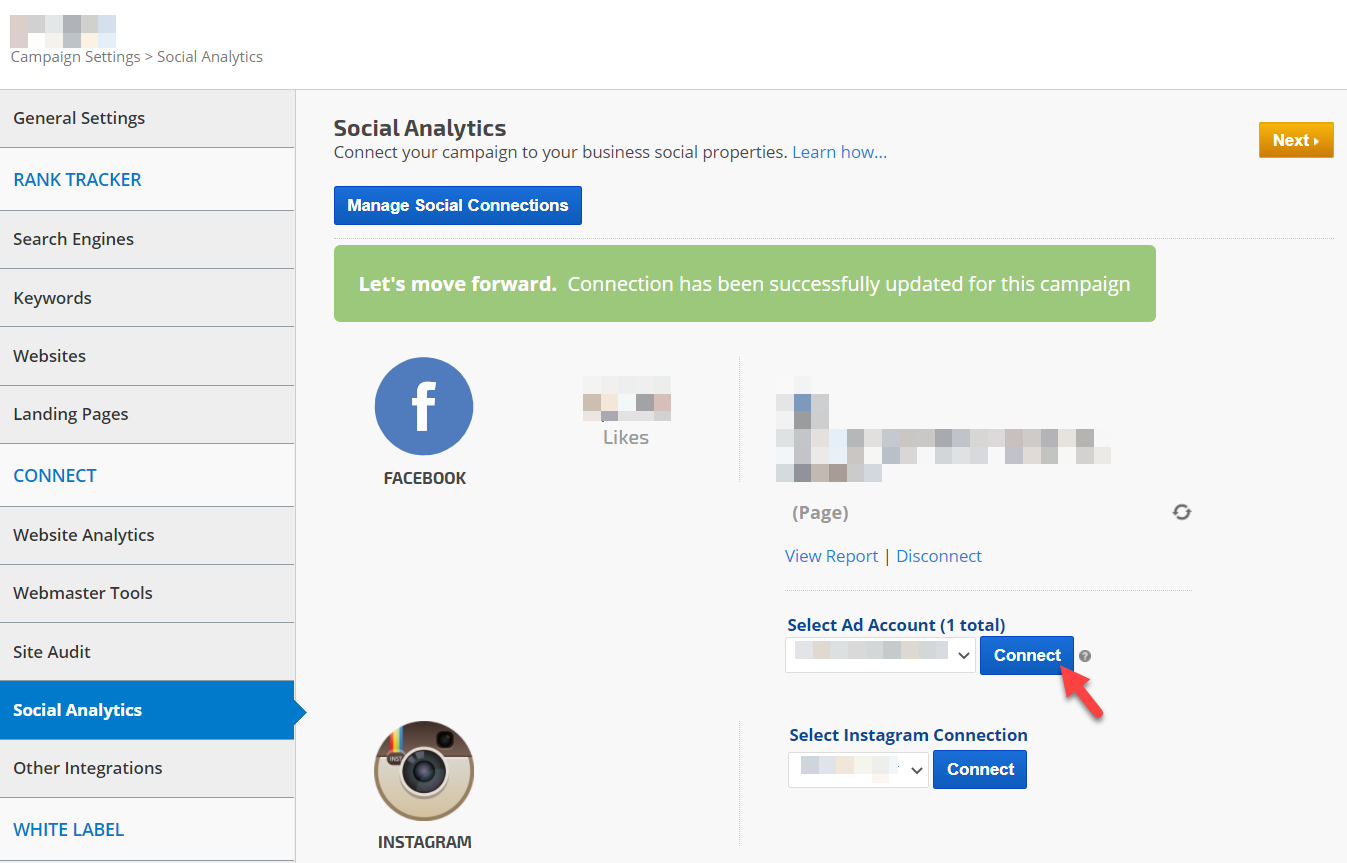Select Other Integrations in the sidebar

pos(87,768)
